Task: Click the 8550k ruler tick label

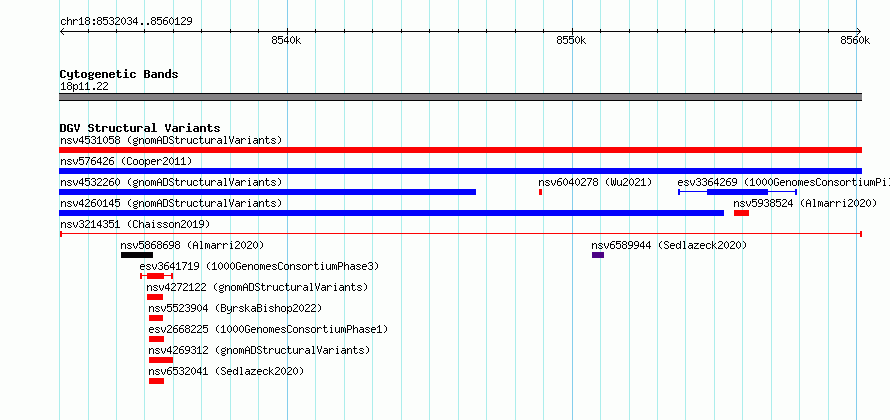Action: (x=572, y=40)
